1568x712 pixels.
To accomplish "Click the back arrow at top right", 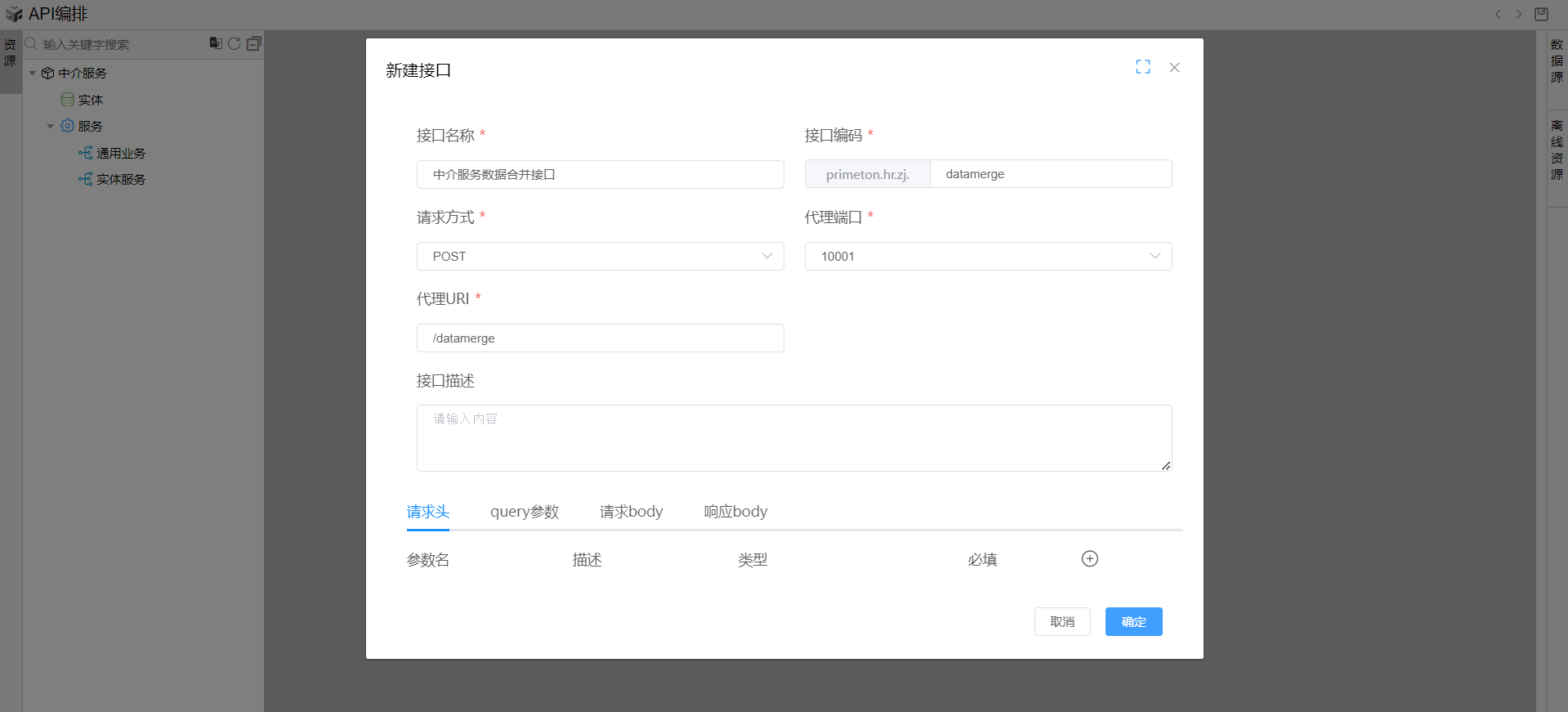I will coord(1498,14).
